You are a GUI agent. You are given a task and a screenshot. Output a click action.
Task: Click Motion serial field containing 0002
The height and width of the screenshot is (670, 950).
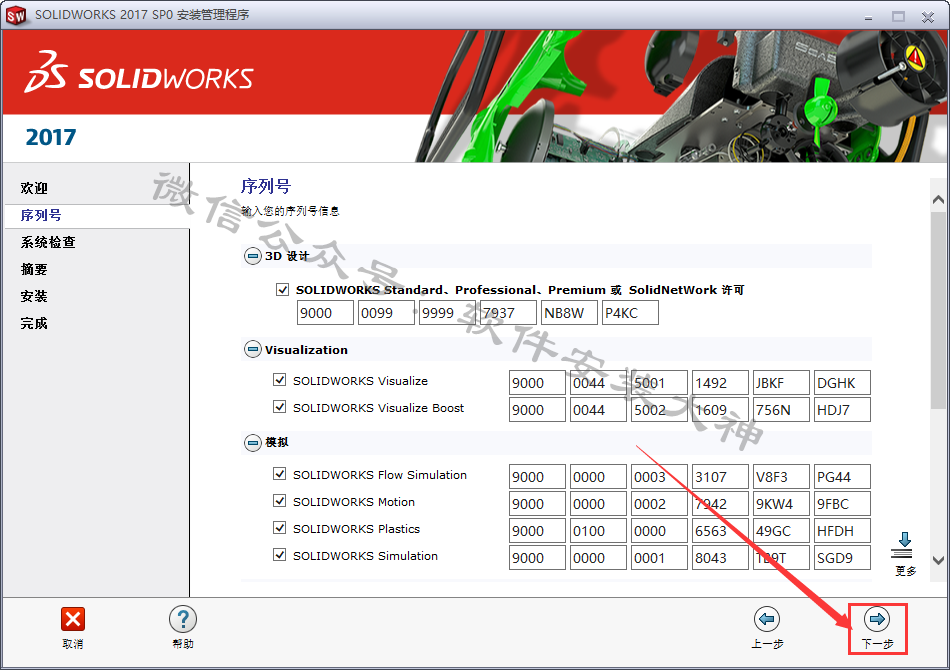click(659, 503)
